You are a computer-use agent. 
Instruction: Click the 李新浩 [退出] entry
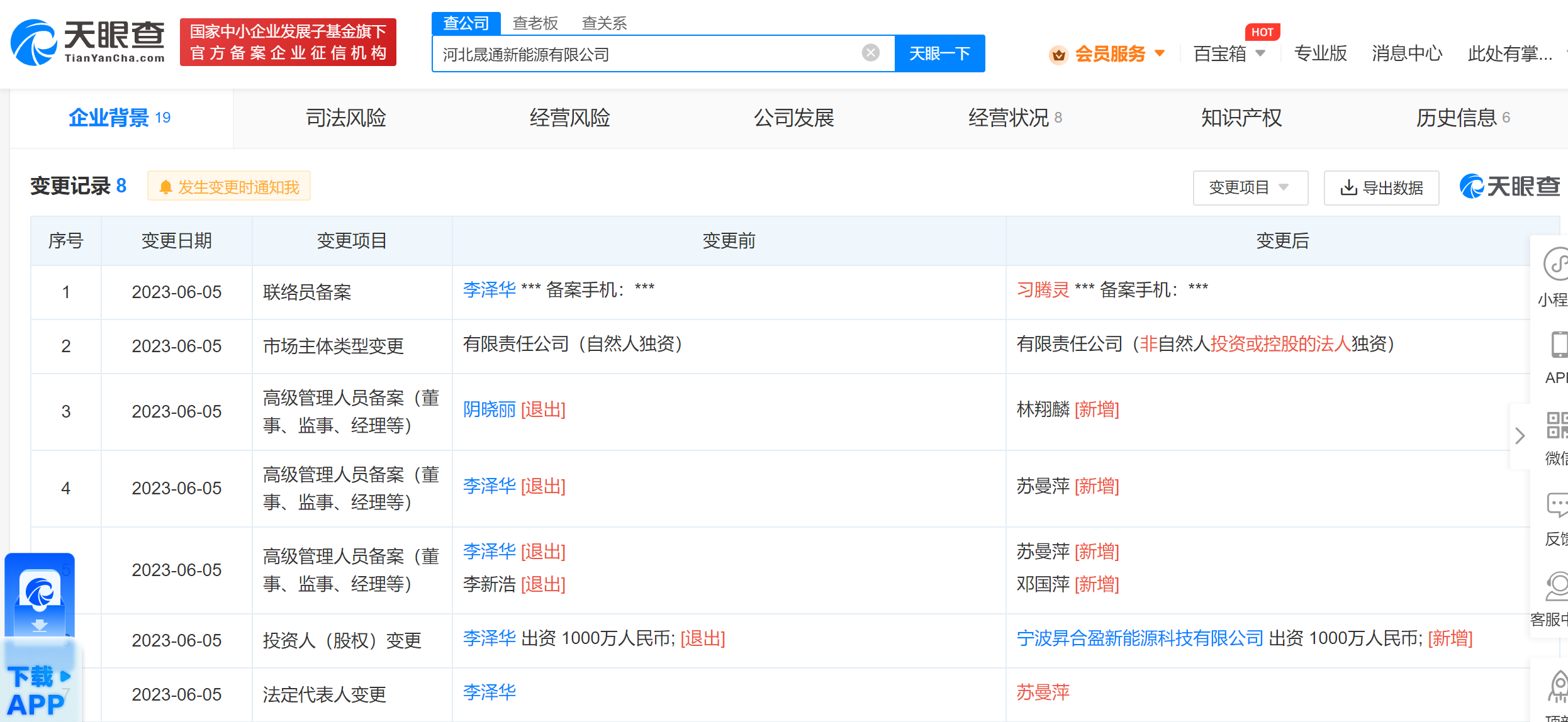[514, 584]
